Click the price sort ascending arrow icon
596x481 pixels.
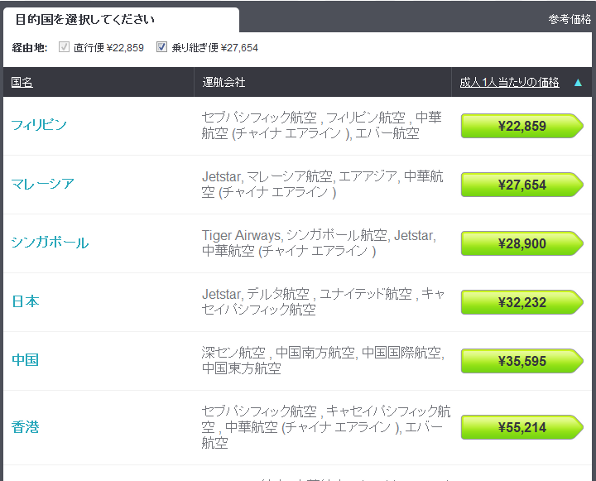pyautogui.click(x=578, y=83)
